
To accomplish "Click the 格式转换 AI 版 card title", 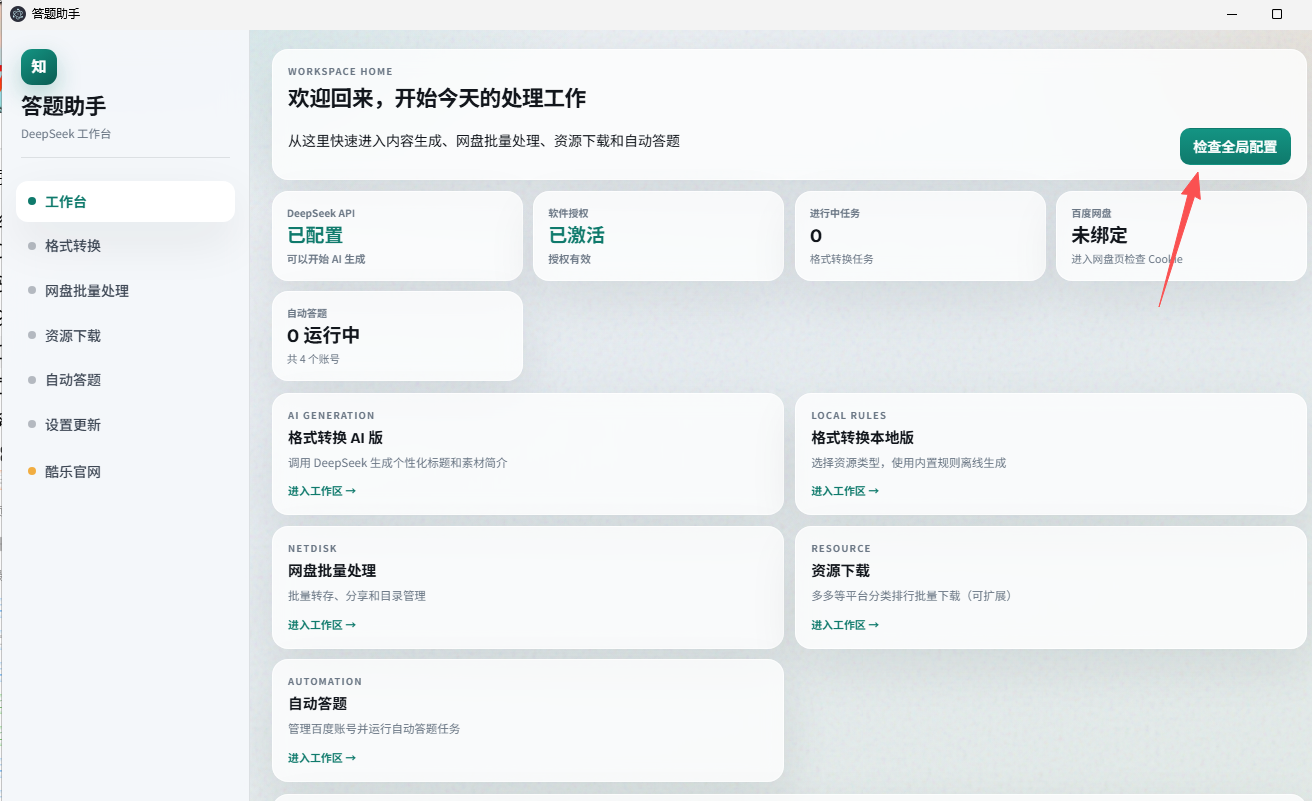I will point(336,438).
